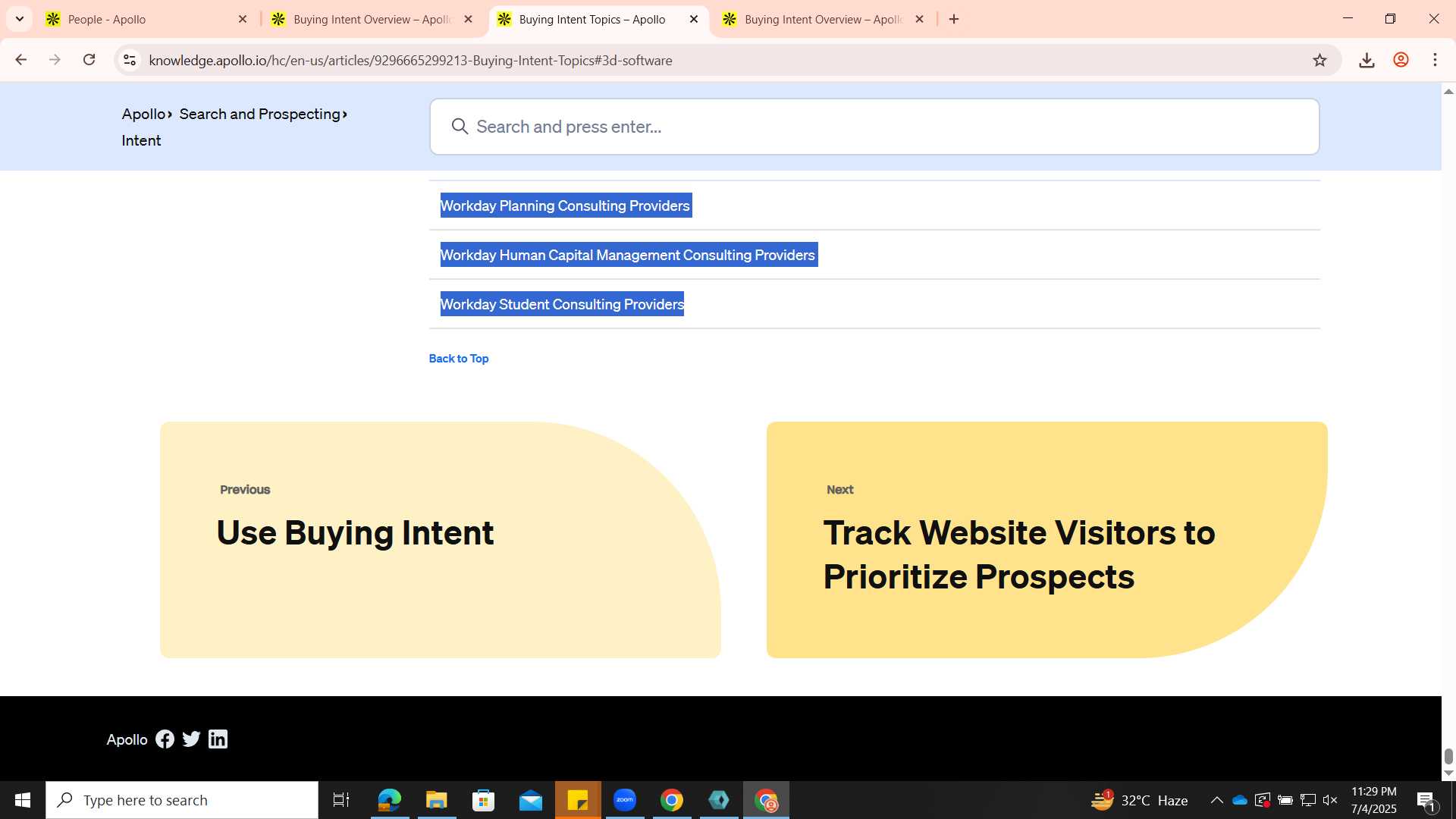Click the browser address bar URL
Screen dimensions: 1456x819
410,60
